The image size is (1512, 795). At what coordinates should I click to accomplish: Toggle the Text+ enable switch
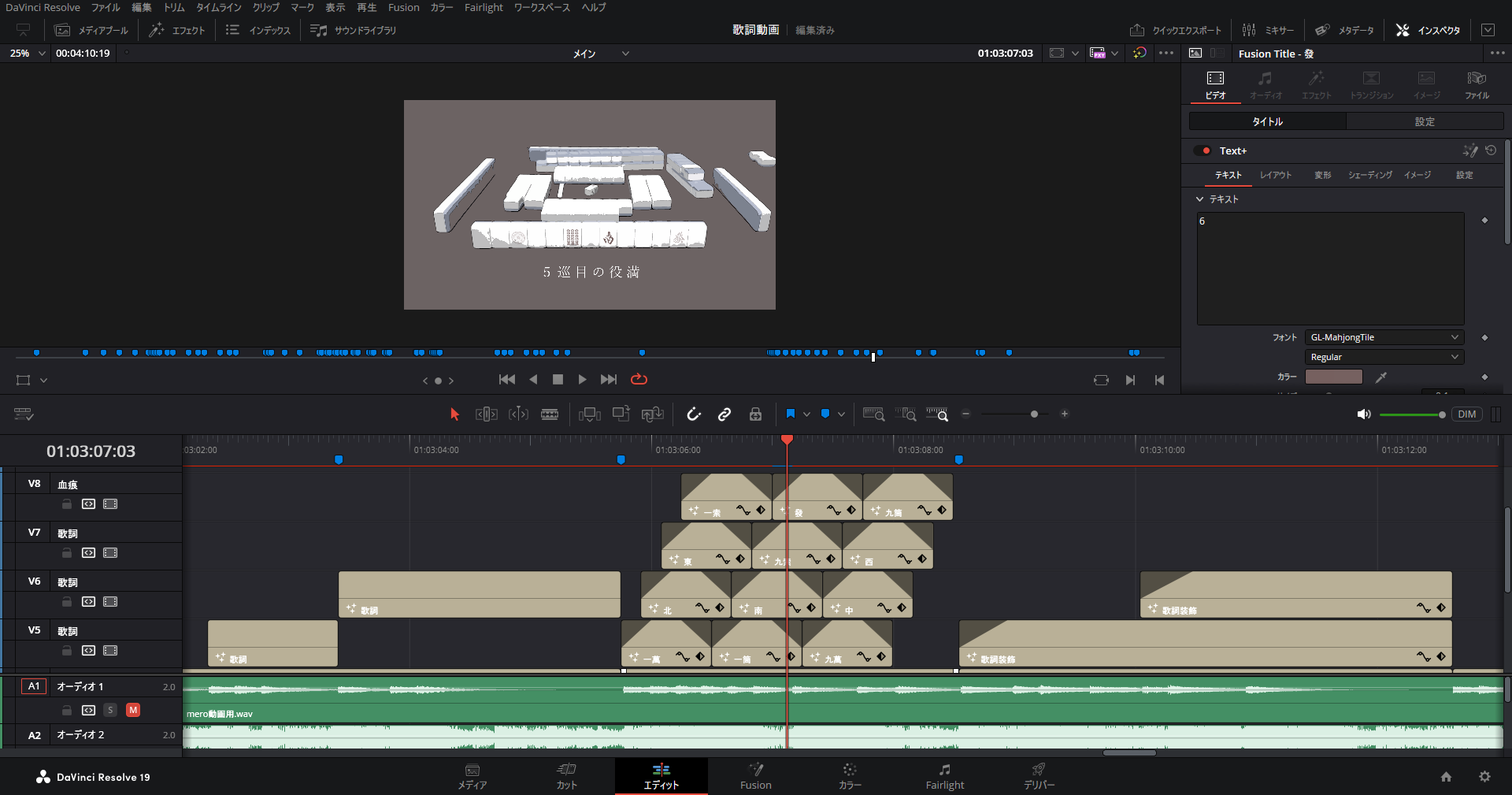[1203, 151]
